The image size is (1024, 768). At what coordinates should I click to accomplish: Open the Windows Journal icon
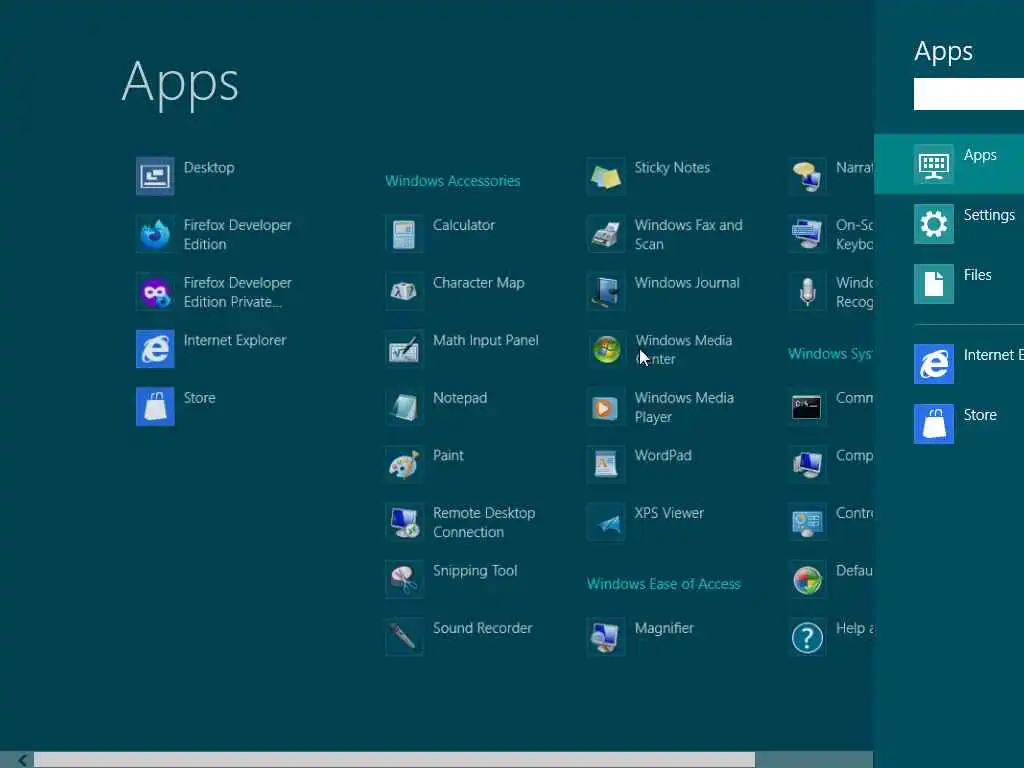click(606, 291)
